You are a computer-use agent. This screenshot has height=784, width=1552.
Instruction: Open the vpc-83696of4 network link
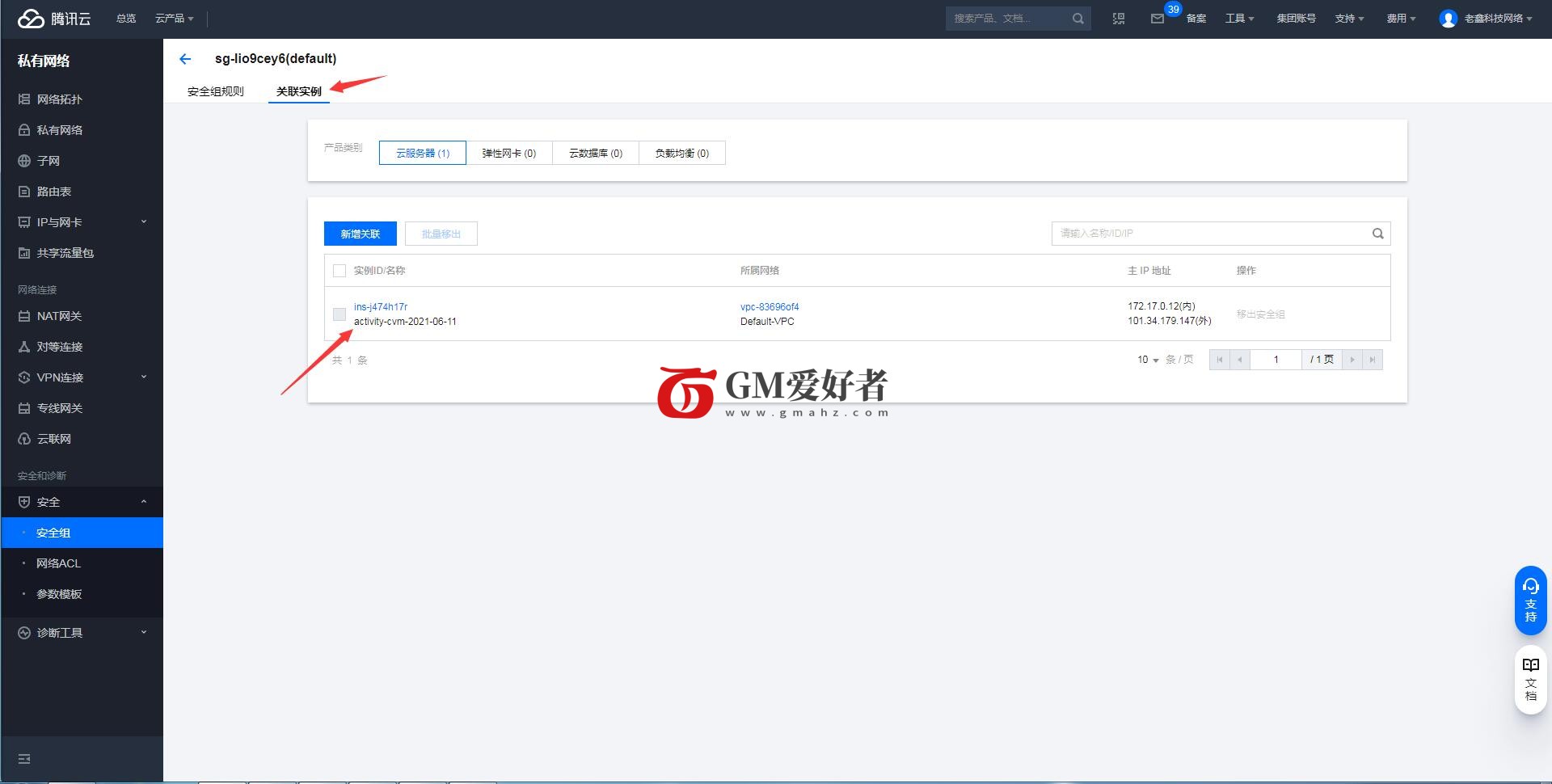click(770, 307)
